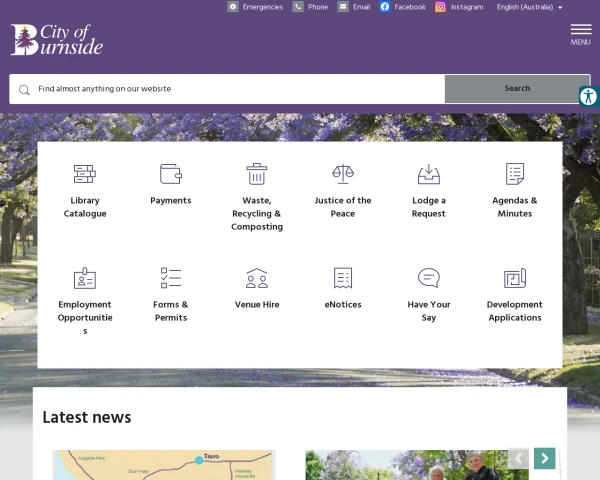Select the Justice of the Peace scales icon
Image resolution: width=600 pixels, height=480 pixels.
click(343, 174)
